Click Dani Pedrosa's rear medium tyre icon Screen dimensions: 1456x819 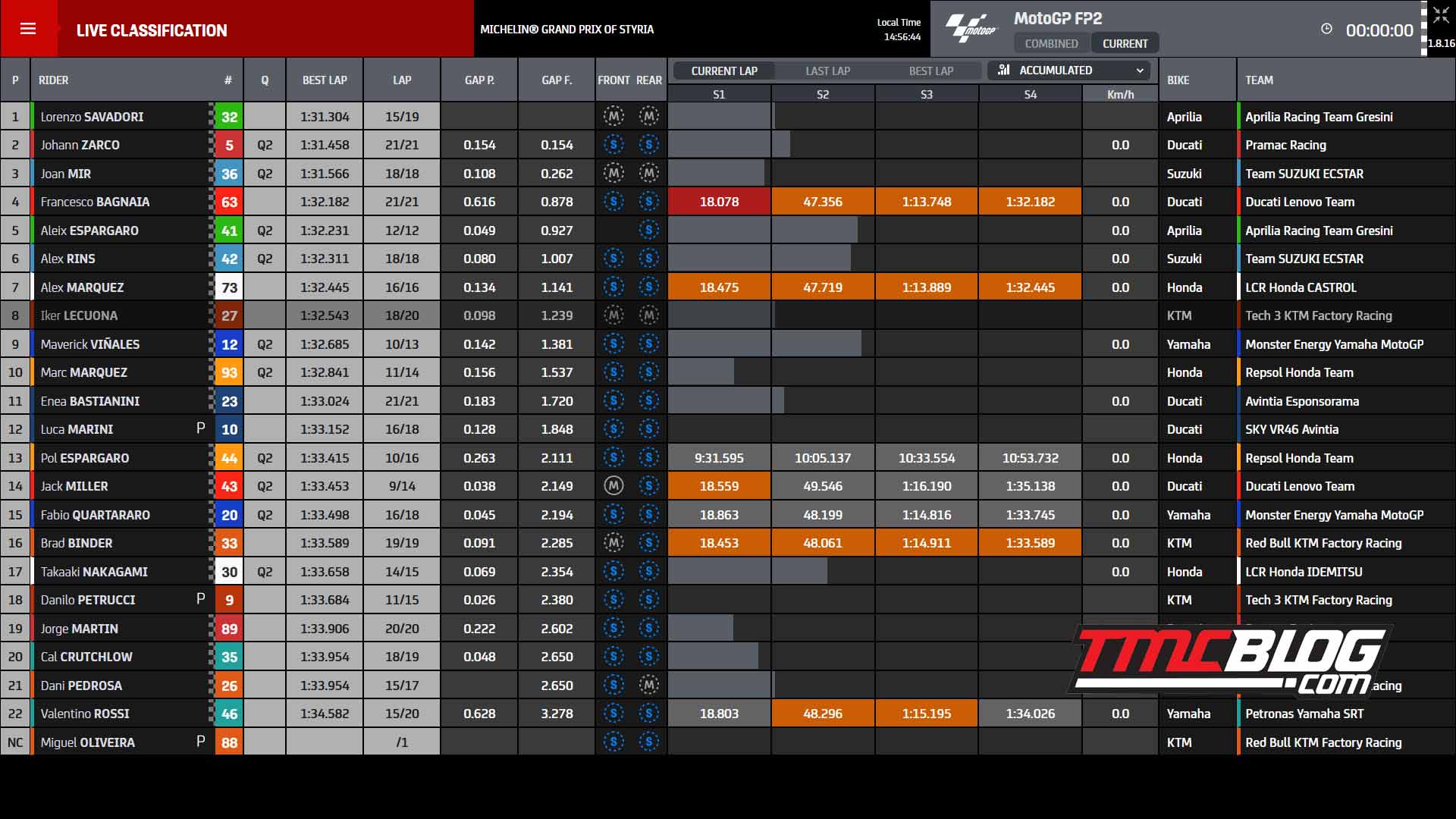coord(648,686)
